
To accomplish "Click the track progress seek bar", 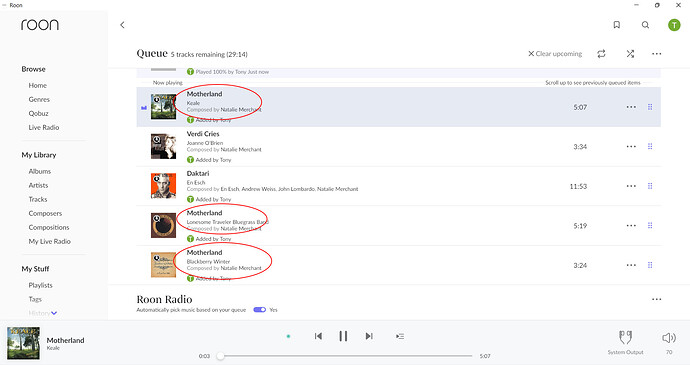I will (346, 356).
